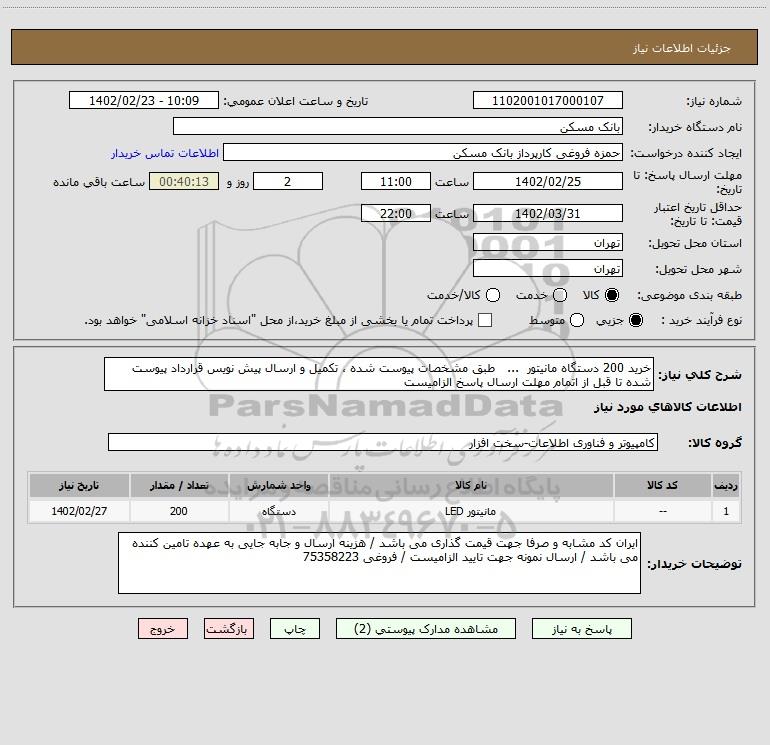Select the خدمت radio button

(560, 295)
